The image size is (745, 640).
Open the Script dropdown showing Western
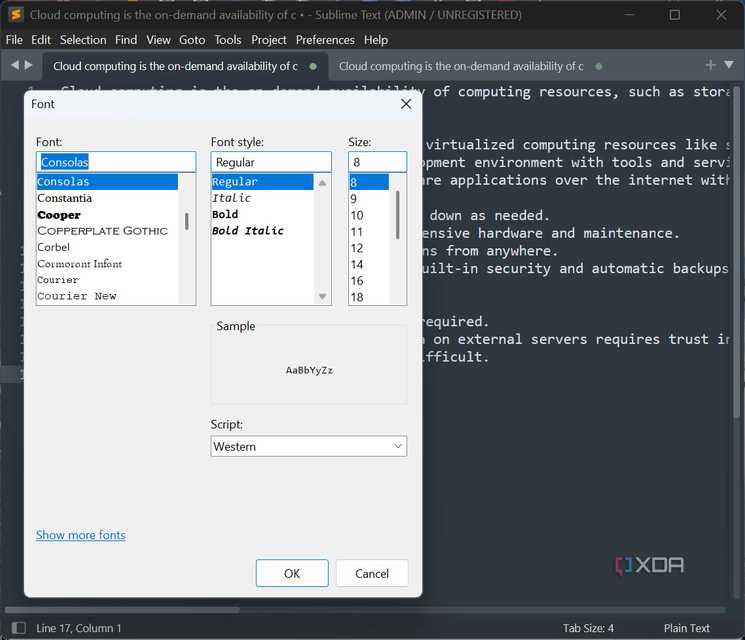tap(309, 446)
